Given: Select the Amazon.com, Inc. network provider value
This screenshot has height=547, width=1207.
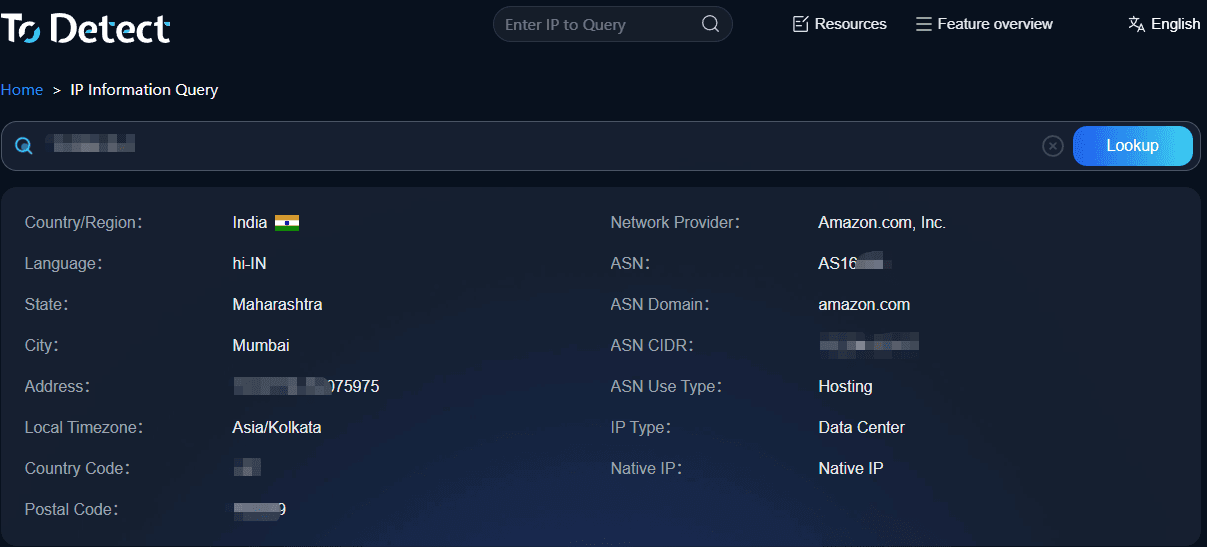Looking at the screenshot, I should [x=881, y=223].
